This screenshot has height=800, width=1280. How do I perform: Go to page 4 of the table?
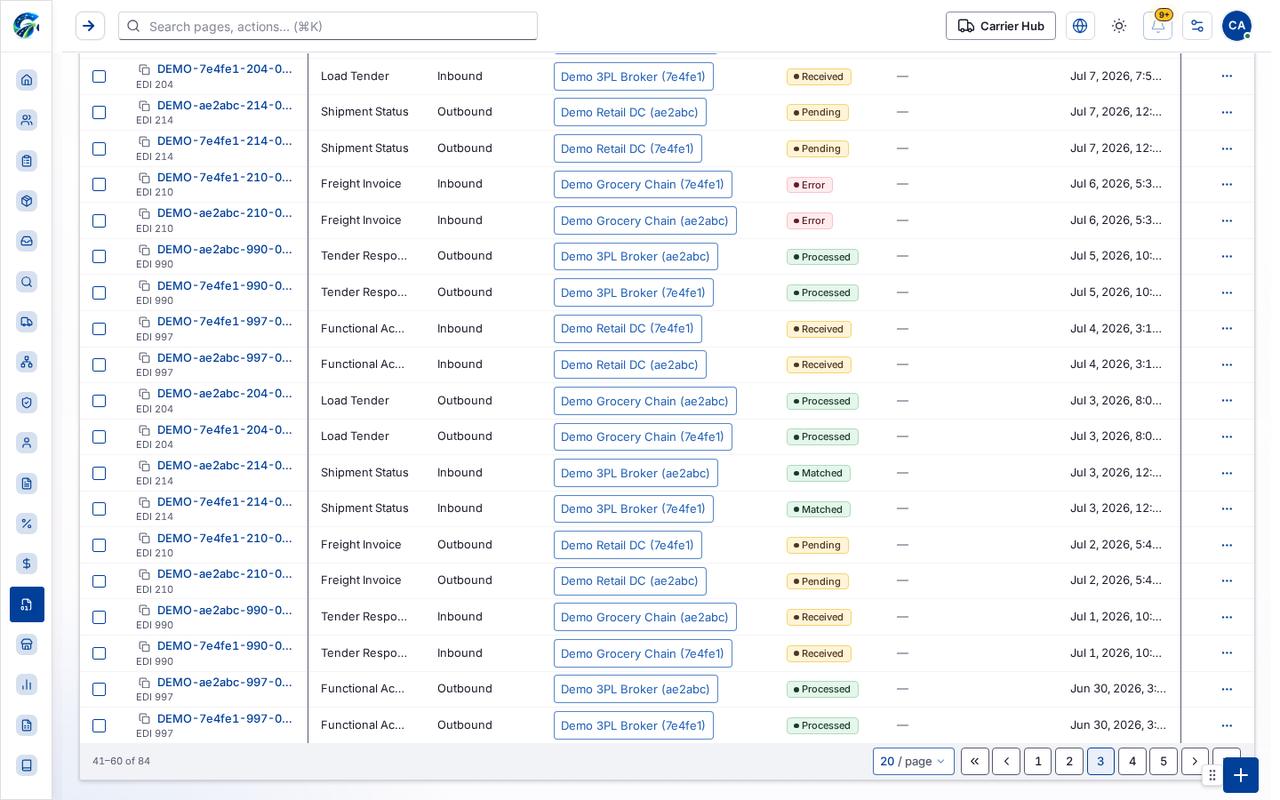1132,761
